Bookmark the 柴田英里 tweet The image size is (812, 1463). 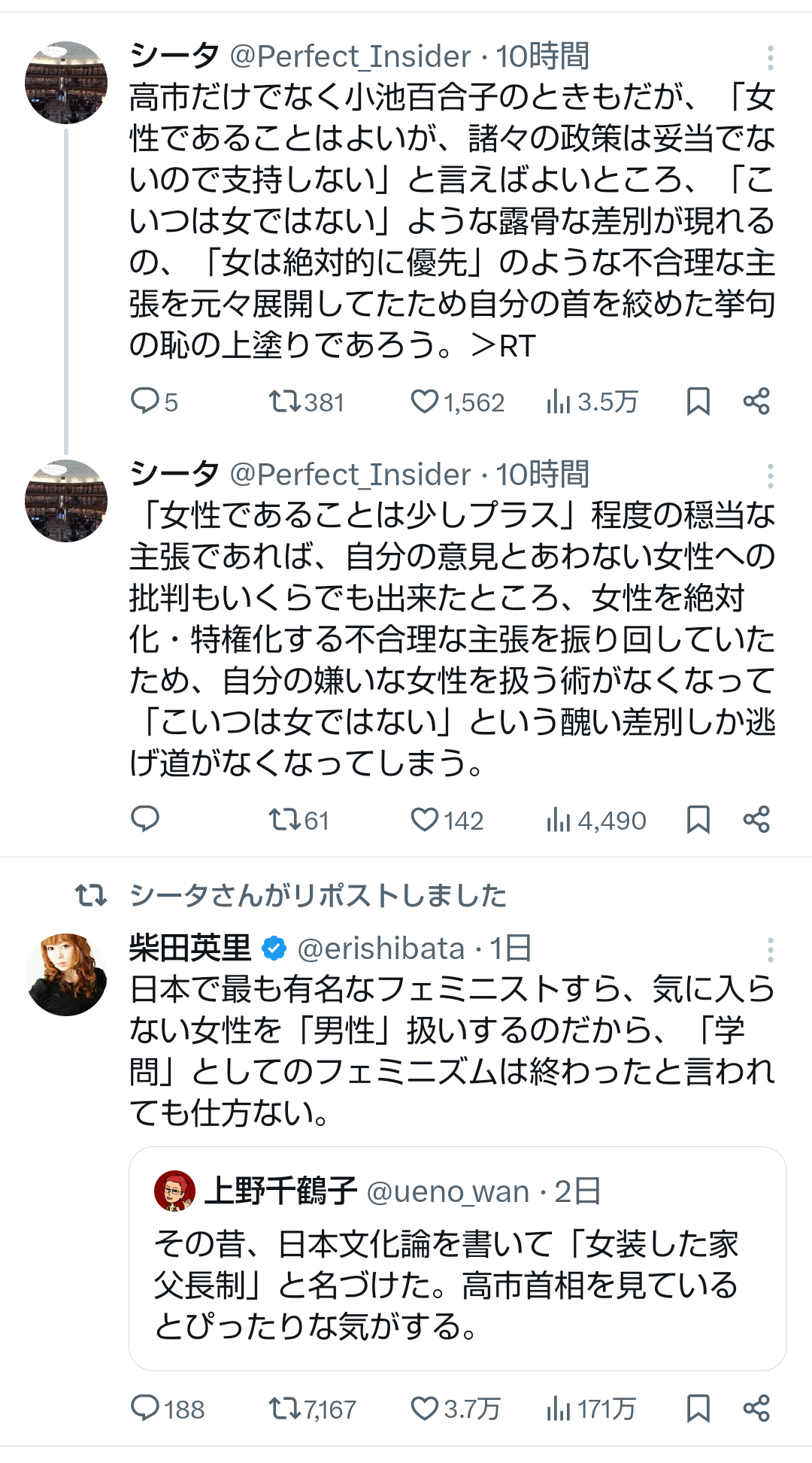[x=698, y=1408]
